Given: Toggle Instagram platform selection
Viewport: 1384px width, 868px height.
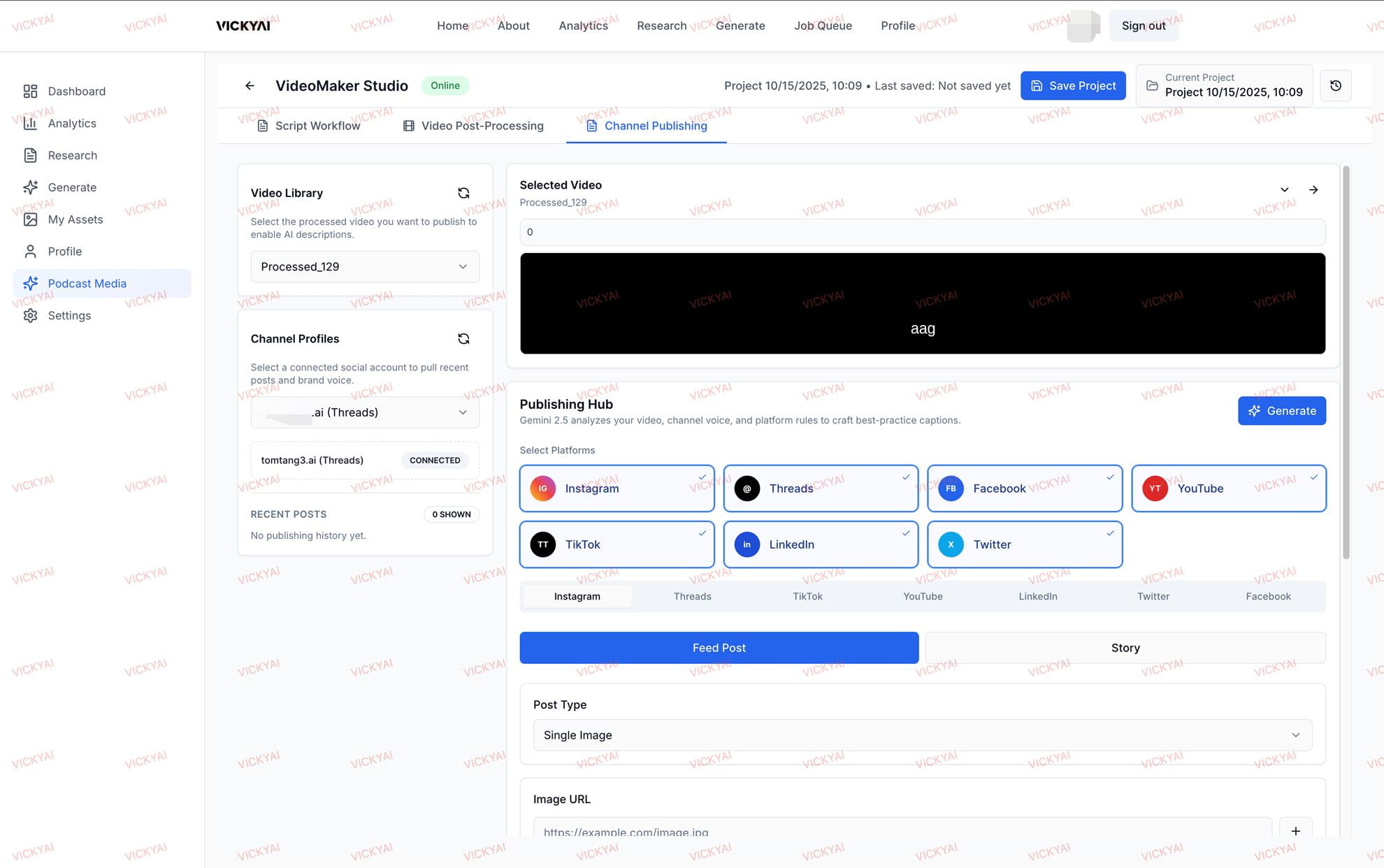Looking at the screenshot, I should point(617,489).
